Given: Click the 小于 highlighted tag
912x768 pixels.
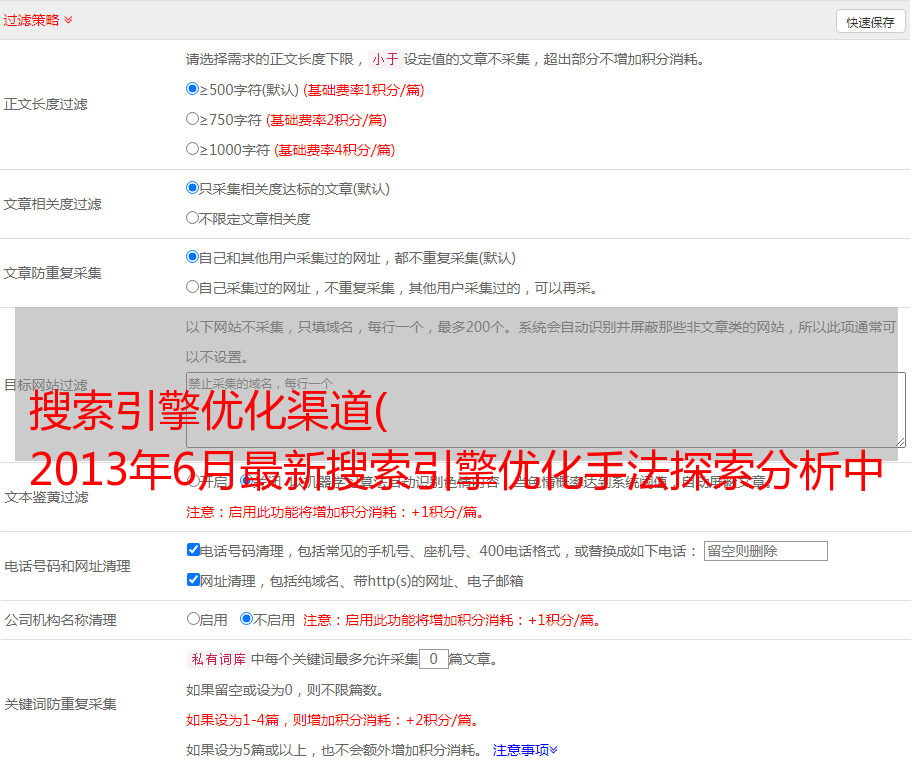Looking at the screenshot, I should pos(385,59).
